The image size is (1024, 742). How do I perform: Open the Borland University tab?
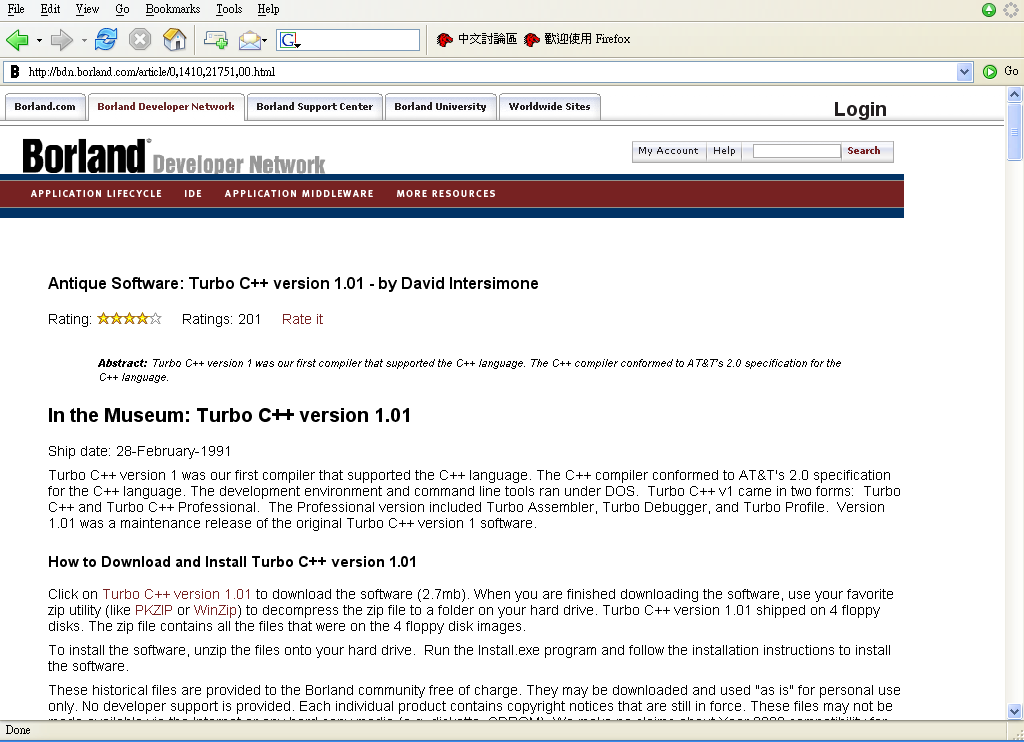tap(440, 106)
